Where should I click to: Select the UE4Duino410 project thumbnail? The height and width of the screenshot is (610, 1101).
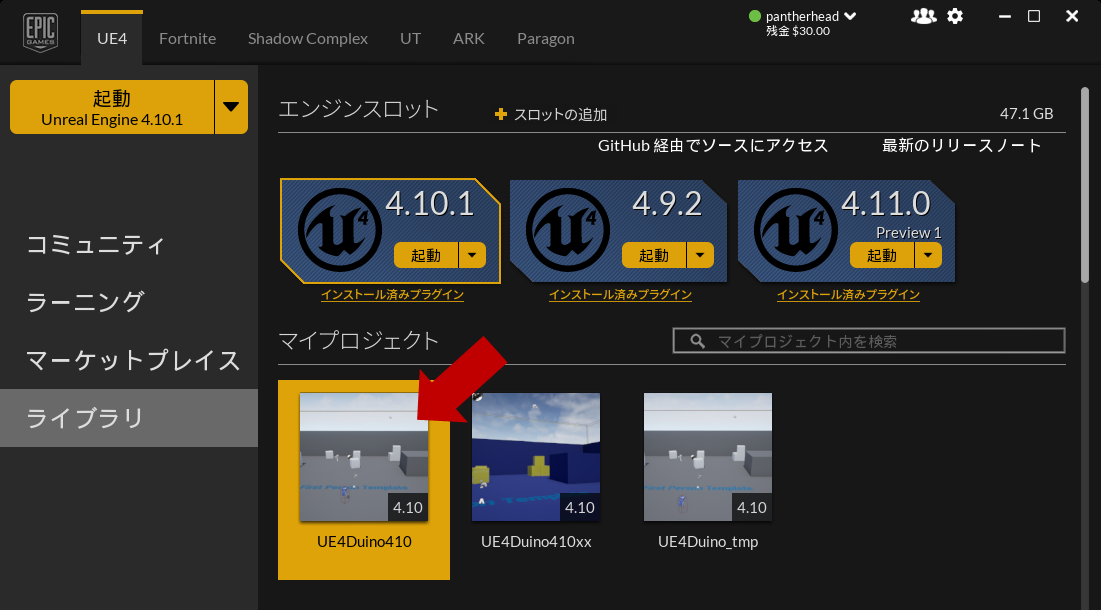[364, 457]
